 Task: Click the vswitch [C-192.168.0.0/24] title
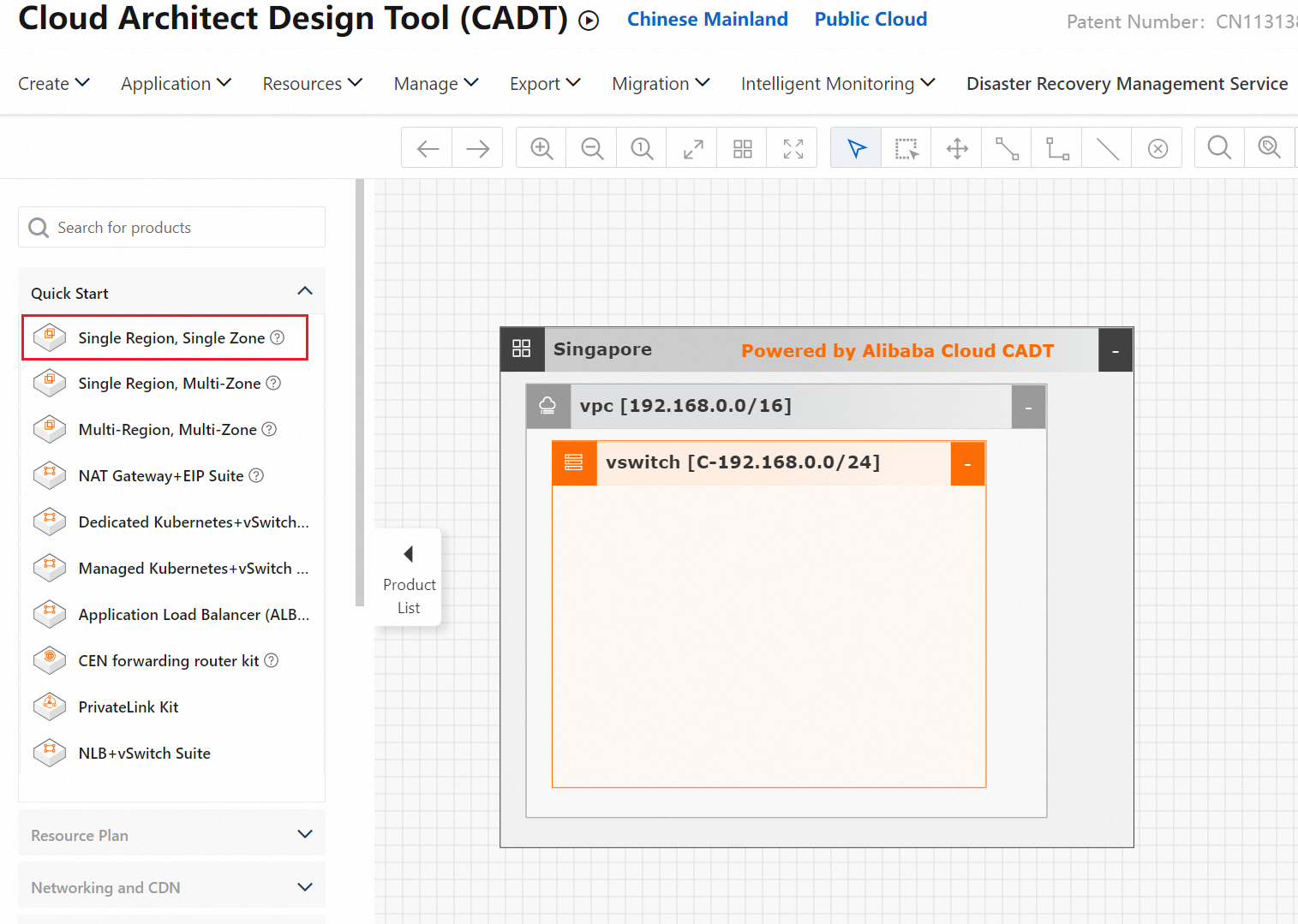click(743, 462)
